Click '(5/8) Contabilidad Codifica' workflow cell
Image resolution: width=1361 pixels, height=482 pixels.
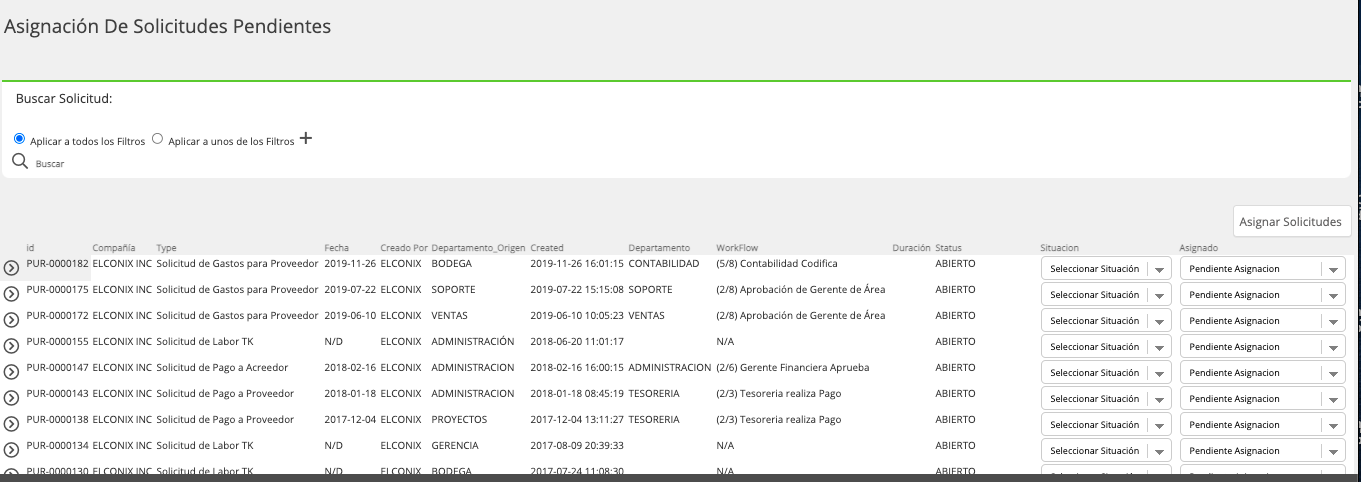(777, 263)
